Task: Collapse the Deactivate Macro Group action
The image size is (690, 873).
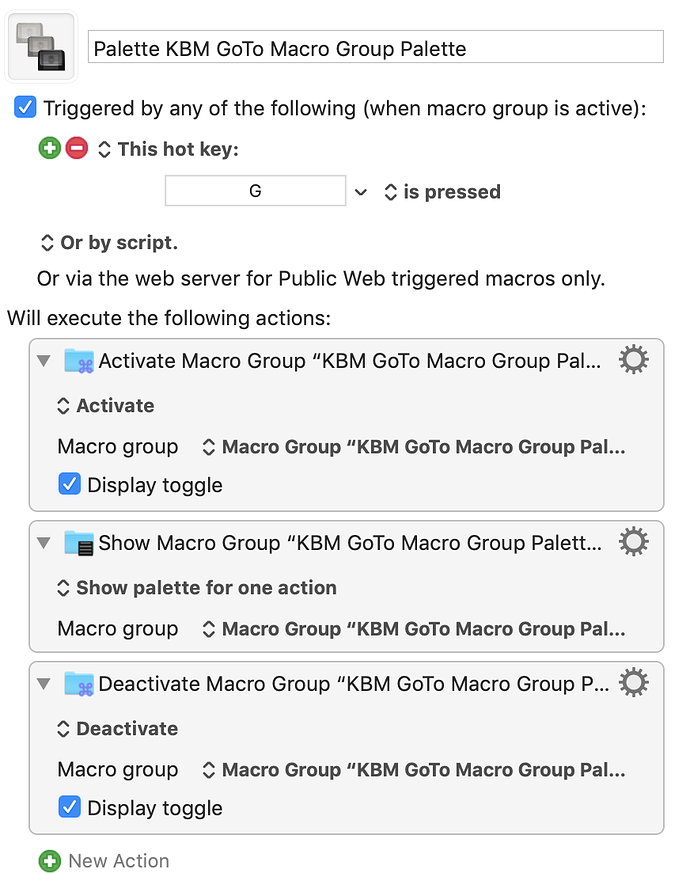Action: click(44, 684)
